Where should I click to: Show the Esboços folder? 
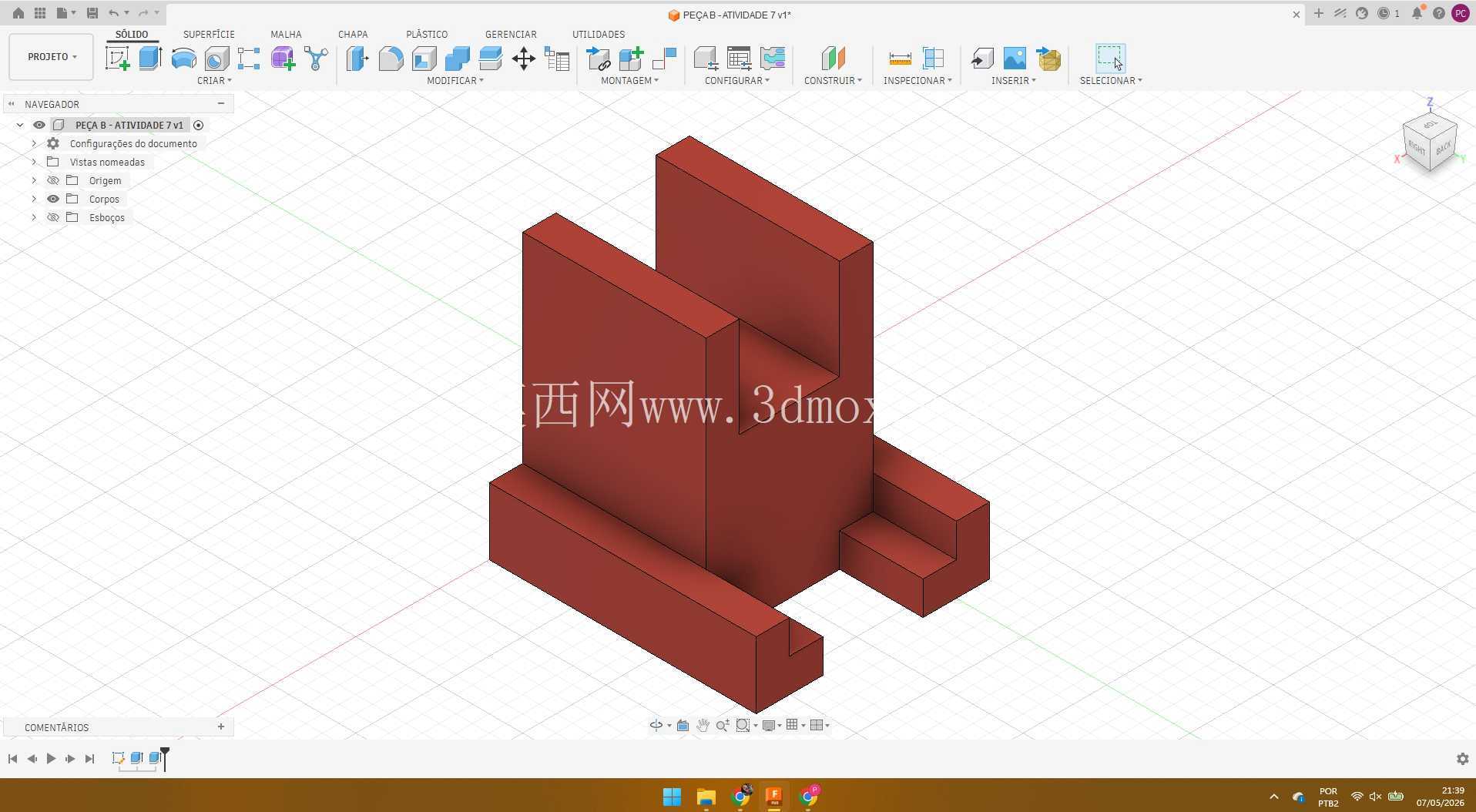[x=53, y=217]
